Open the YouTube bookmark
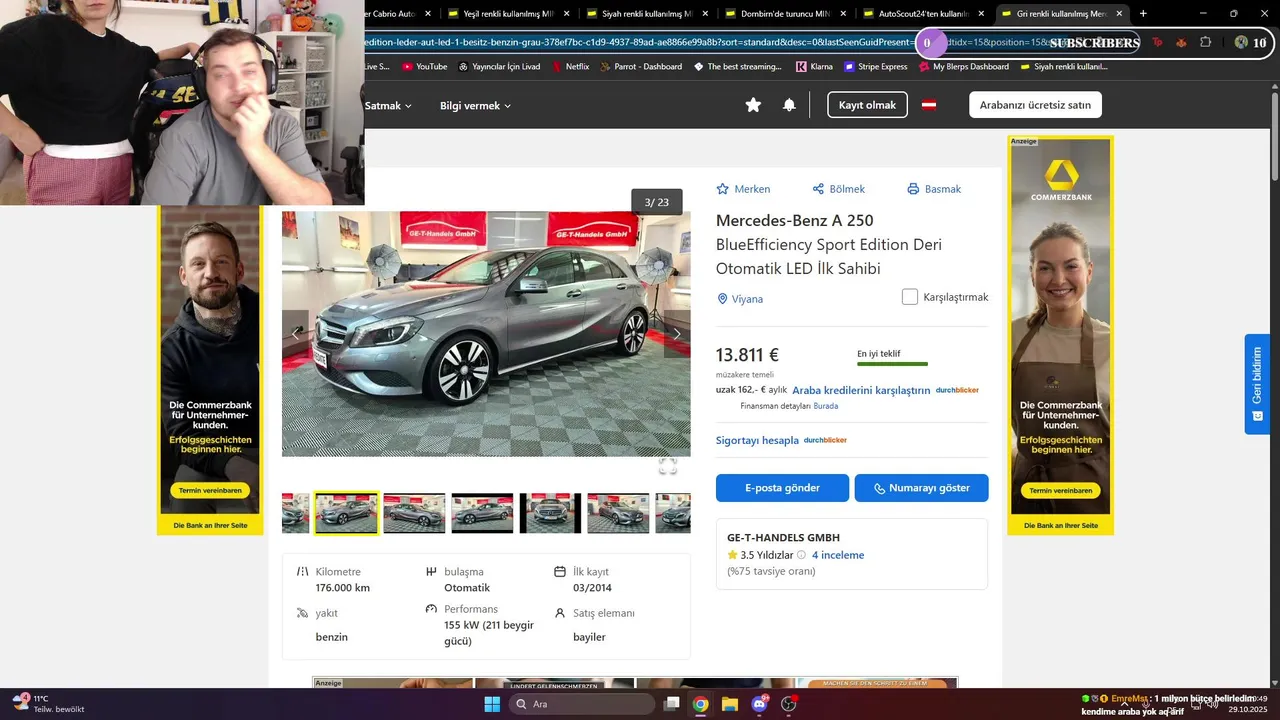The width and height of the screenshot is (1280, 720). [x=424, y=67]
